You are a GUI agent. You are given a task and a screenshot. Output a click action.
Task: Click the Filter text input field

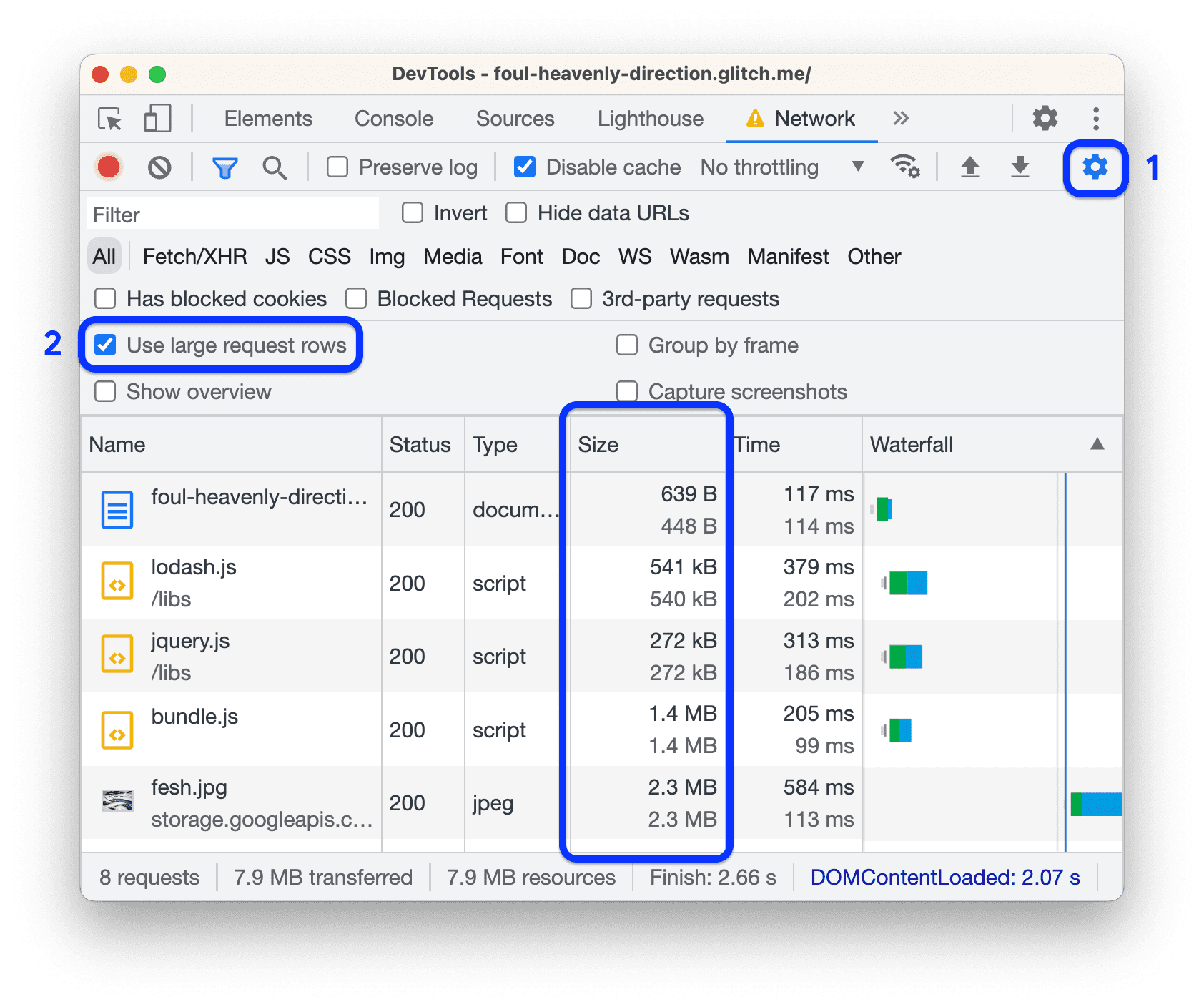pos(233,215)
